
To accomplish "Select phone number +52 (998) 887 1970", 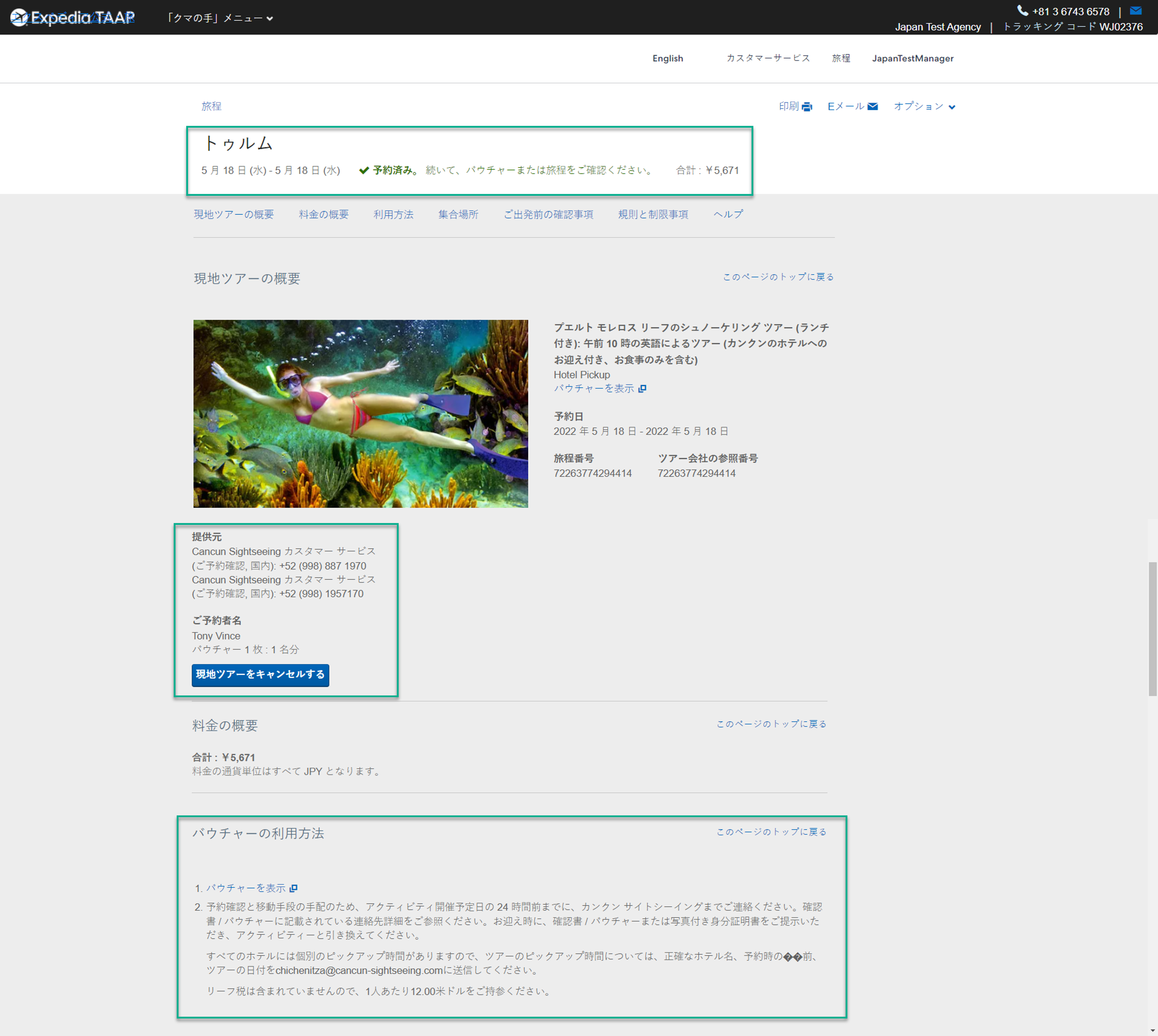I will pyautogui.click(x=323, y=566).
